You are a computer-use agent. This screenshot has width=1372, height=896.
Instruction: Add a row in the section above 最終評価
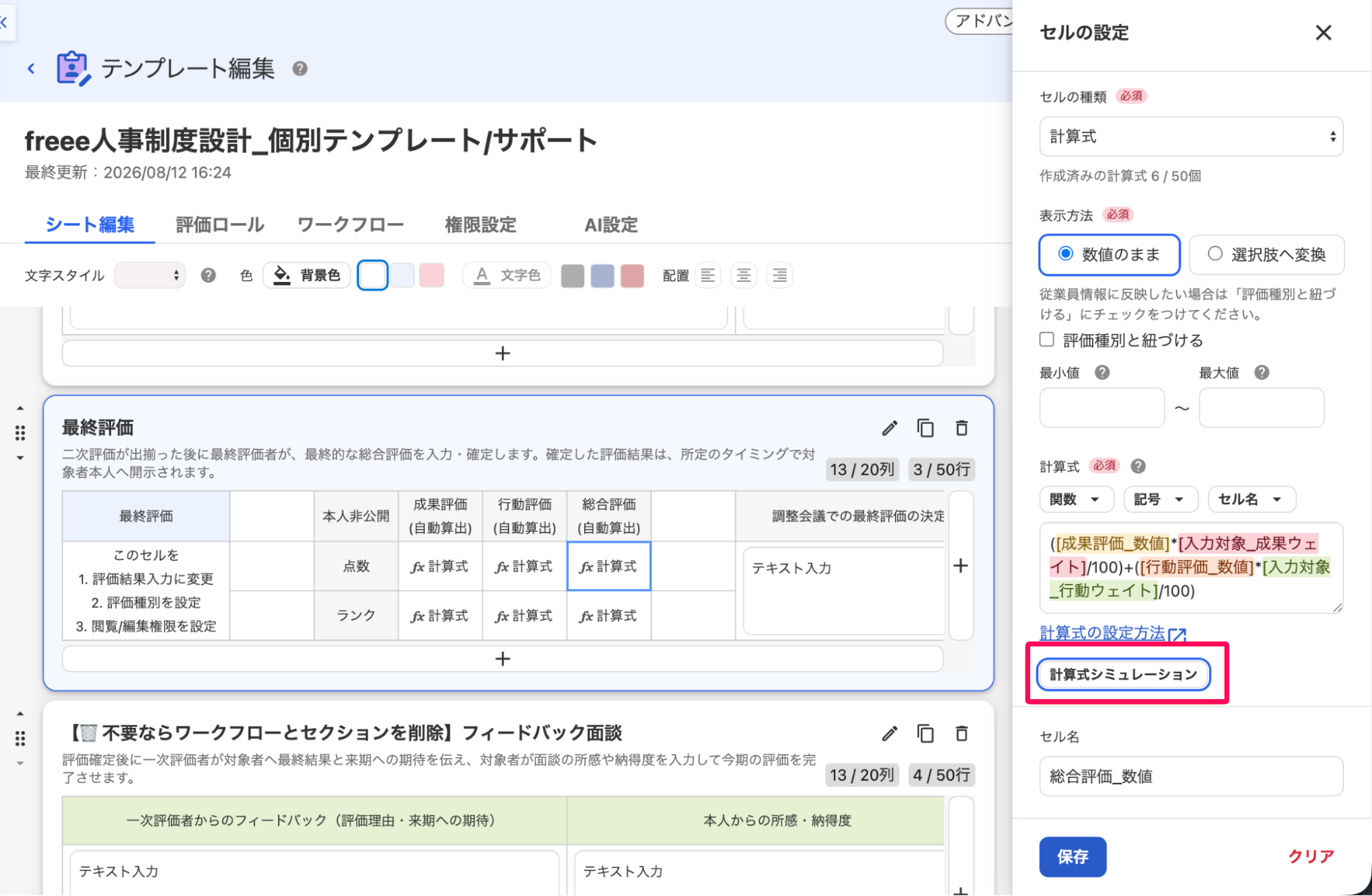click(x=502, y=353)
